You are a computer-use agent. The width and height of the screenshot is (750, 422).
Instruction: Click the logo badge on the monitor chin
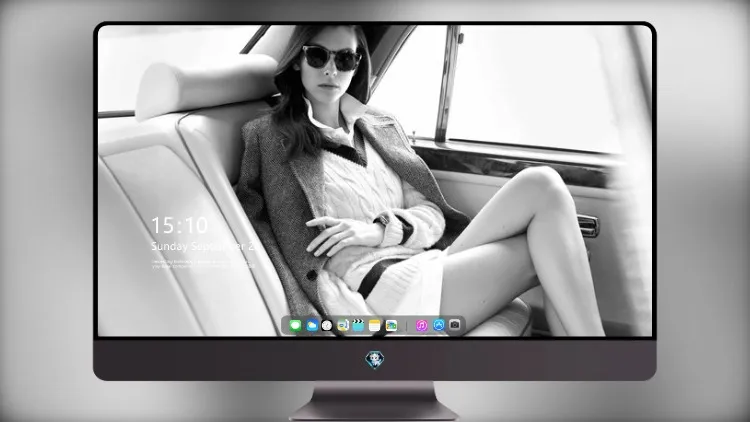[x=375, y=360]
